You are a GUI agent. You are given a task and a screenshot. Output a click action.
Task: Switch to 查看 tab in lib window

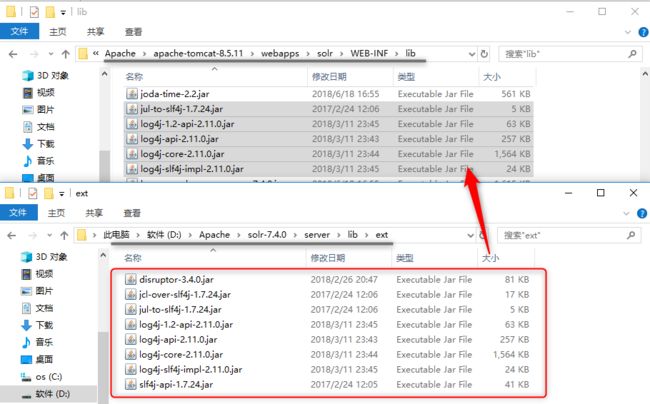click(x=133, y=32)
